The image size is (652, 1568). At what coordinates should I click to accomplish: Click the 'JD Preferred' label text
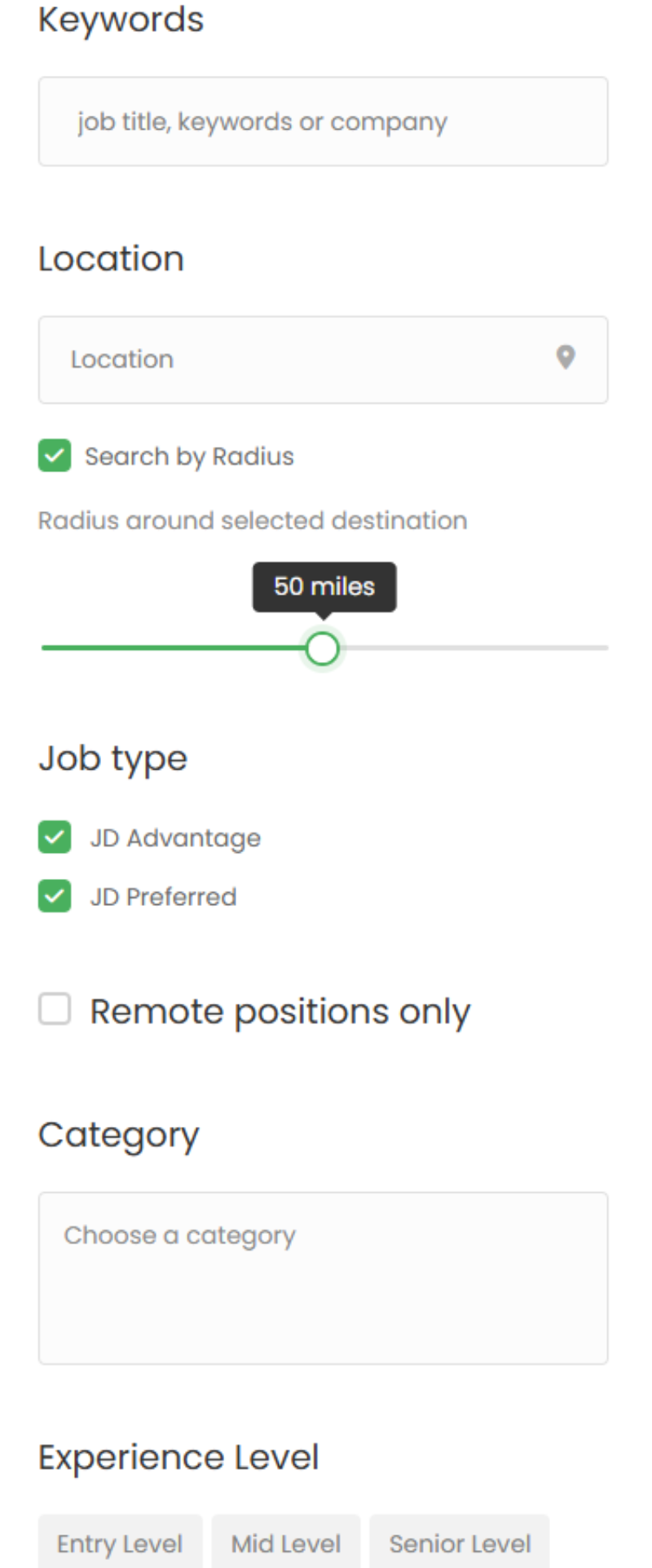163,897
